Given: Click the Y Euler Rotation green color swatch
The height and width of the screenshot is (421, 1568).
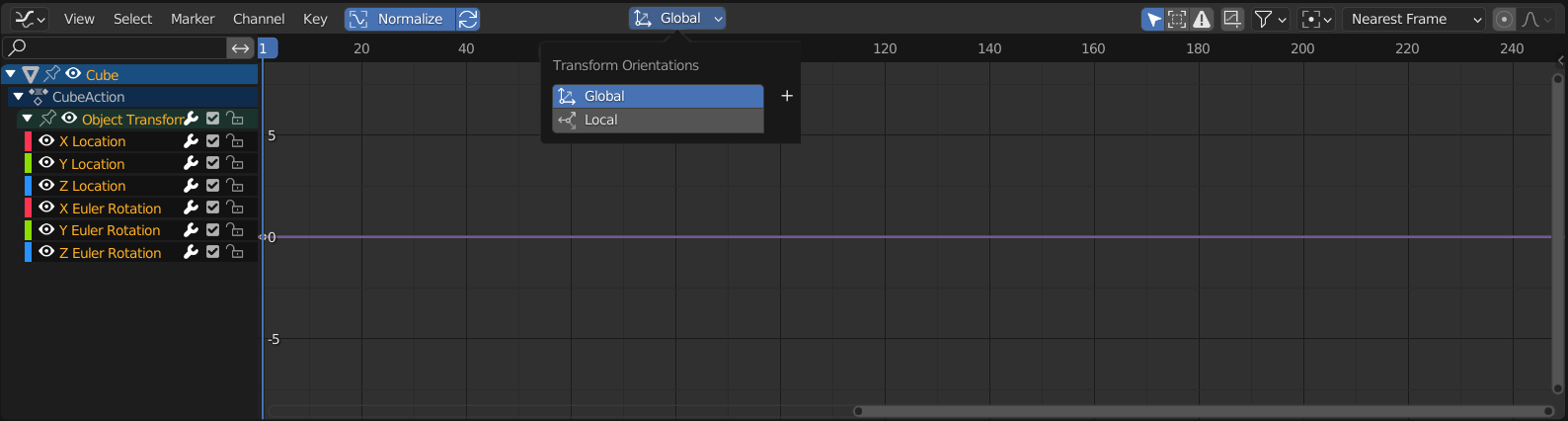Looking at the screenshot, I should pyautogui.click(x=28, y=230).
